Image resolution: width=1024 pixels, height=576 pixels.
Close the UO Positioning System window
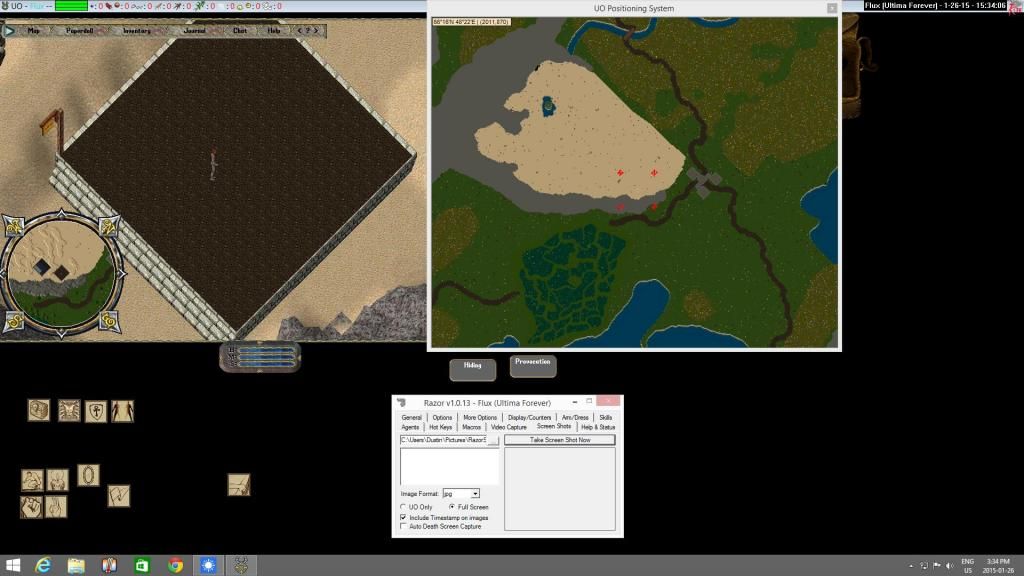831,8
